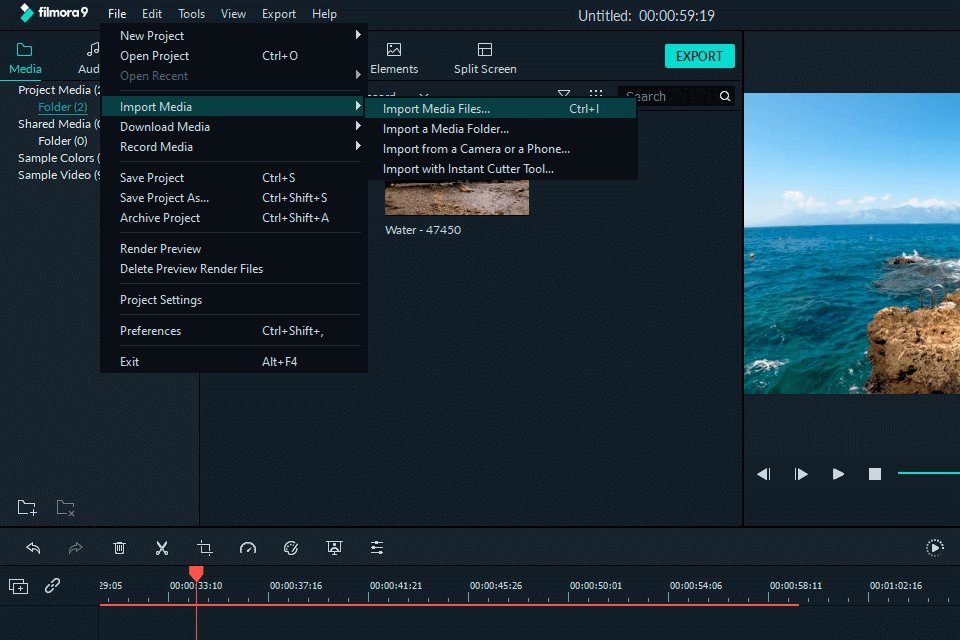Expand the New Project submenu
Screen dimensions: 960x640
(358, 35)
